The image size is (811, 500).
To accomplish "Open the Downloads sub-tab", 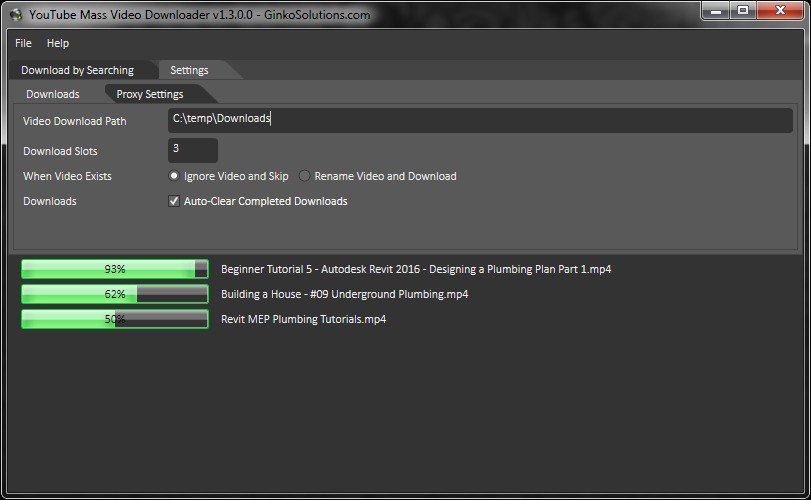I will (53, 94).
